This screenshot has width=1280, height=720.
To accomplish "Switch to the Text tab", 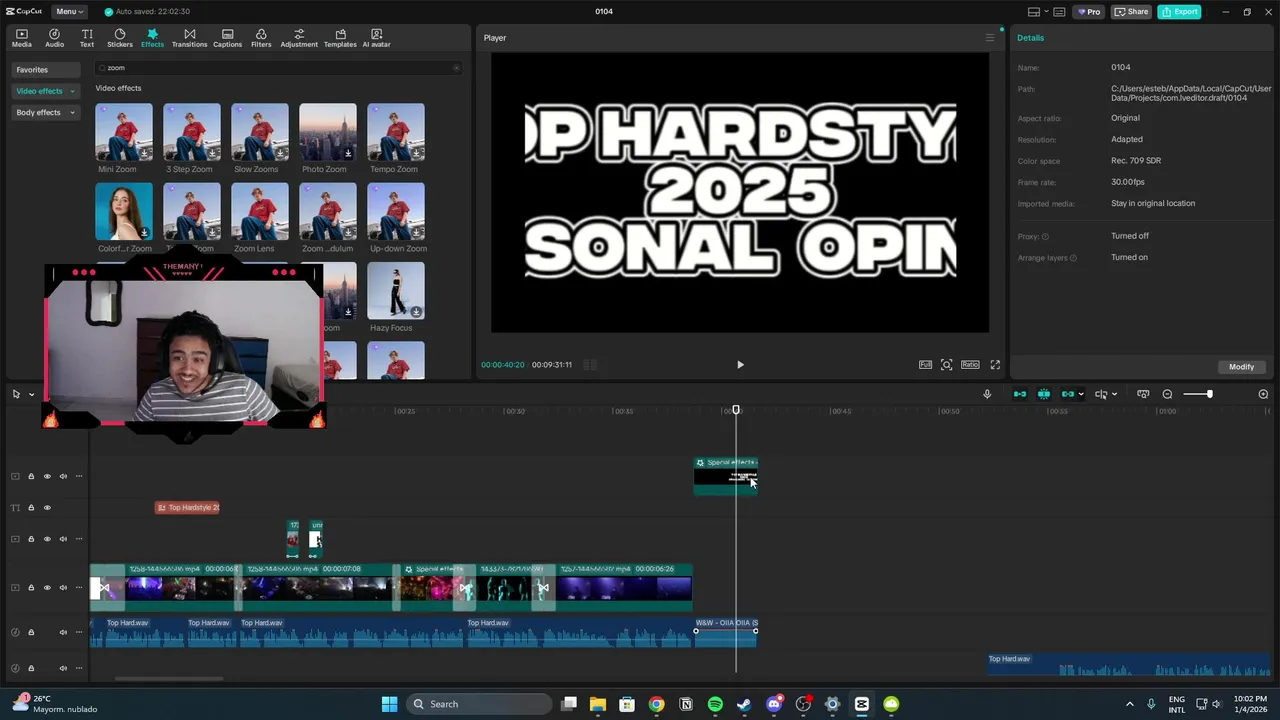I will 87,38.
